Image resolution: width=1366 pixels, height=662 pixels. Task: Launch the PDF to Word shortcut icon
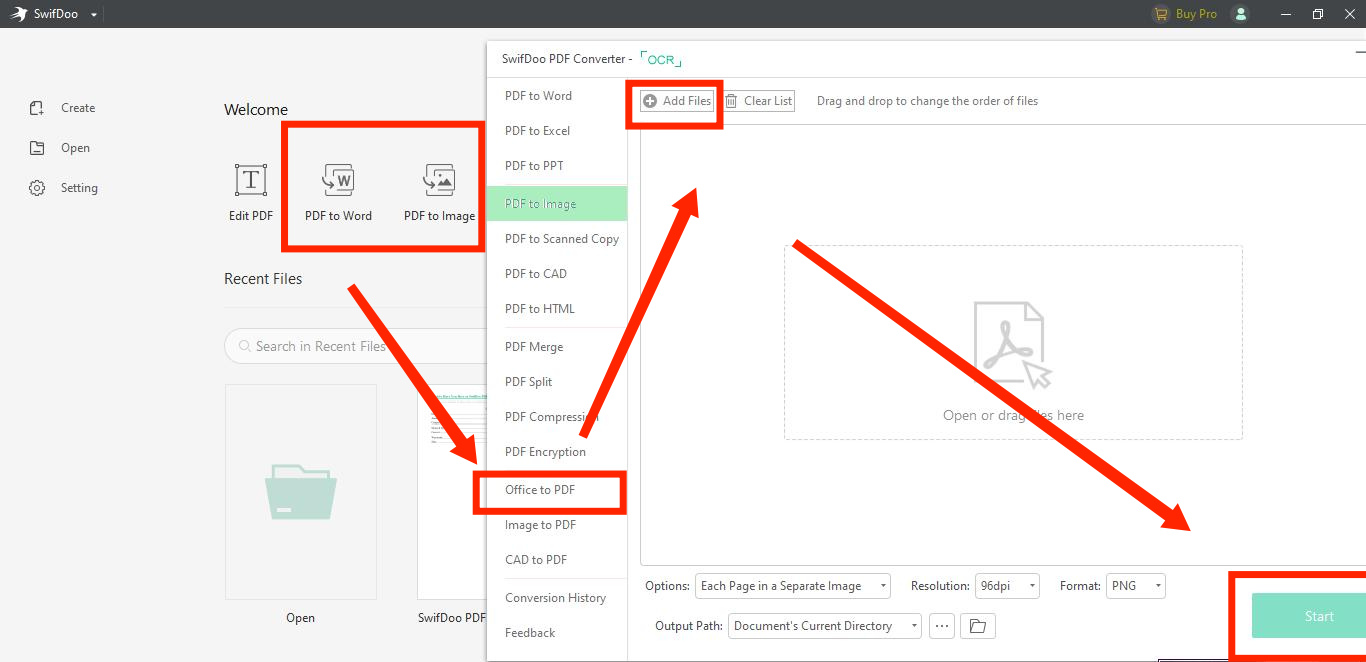coord(338,192)
